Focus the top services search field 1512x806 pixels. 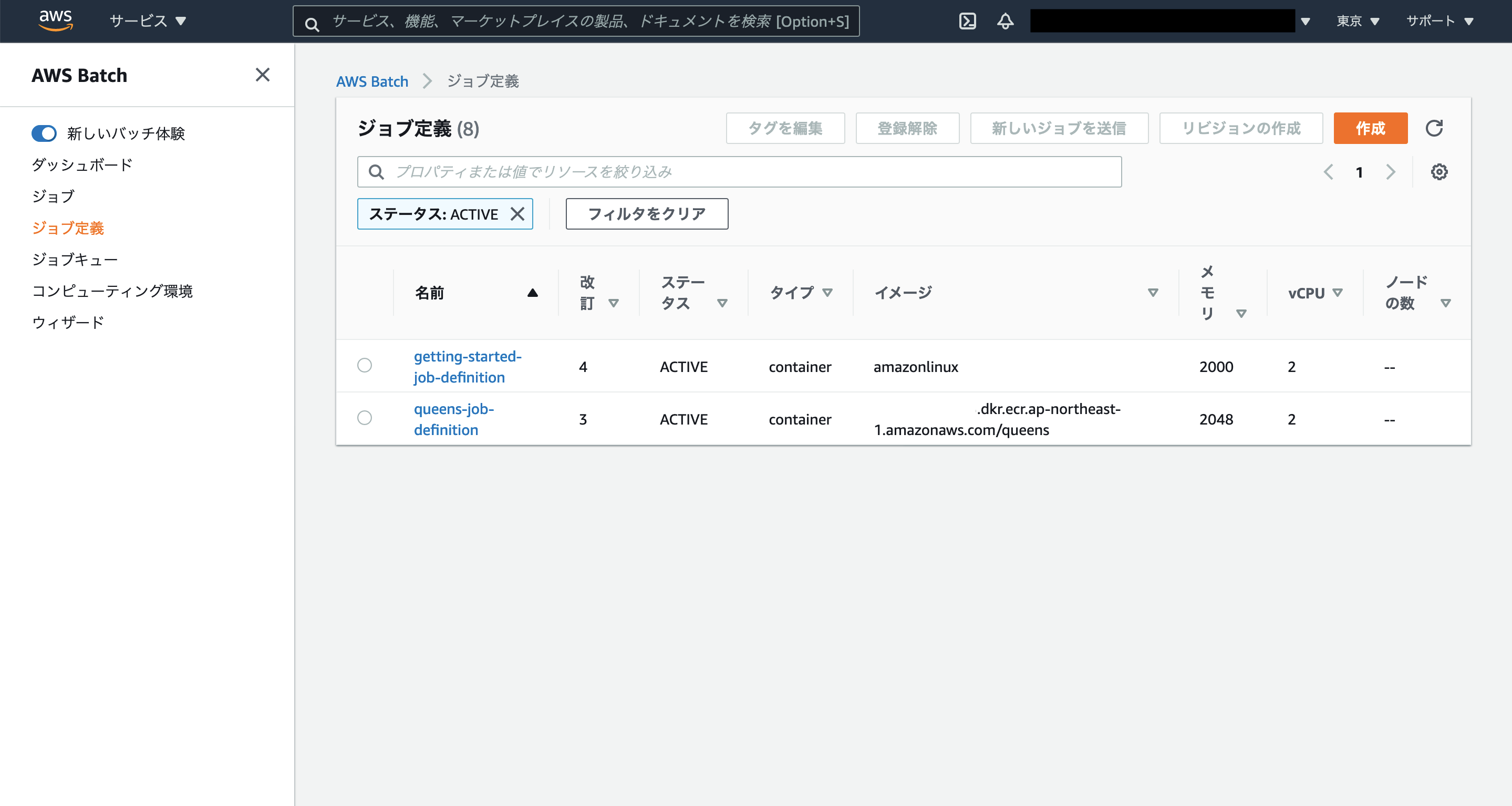(576, 21)
